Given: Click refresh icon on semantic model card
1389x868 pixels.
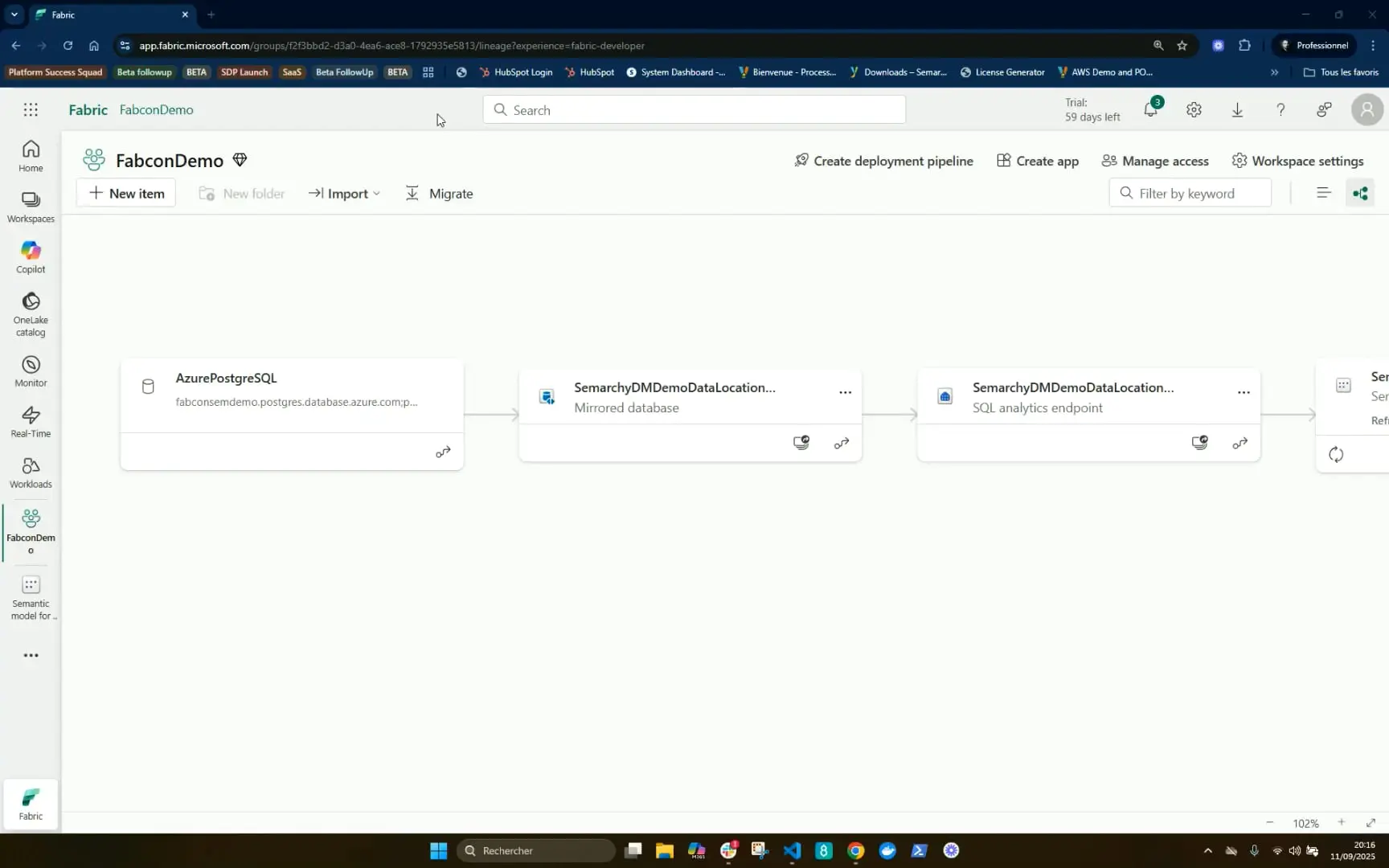Looking at the screenshot, I should [x=1336, y=455].
